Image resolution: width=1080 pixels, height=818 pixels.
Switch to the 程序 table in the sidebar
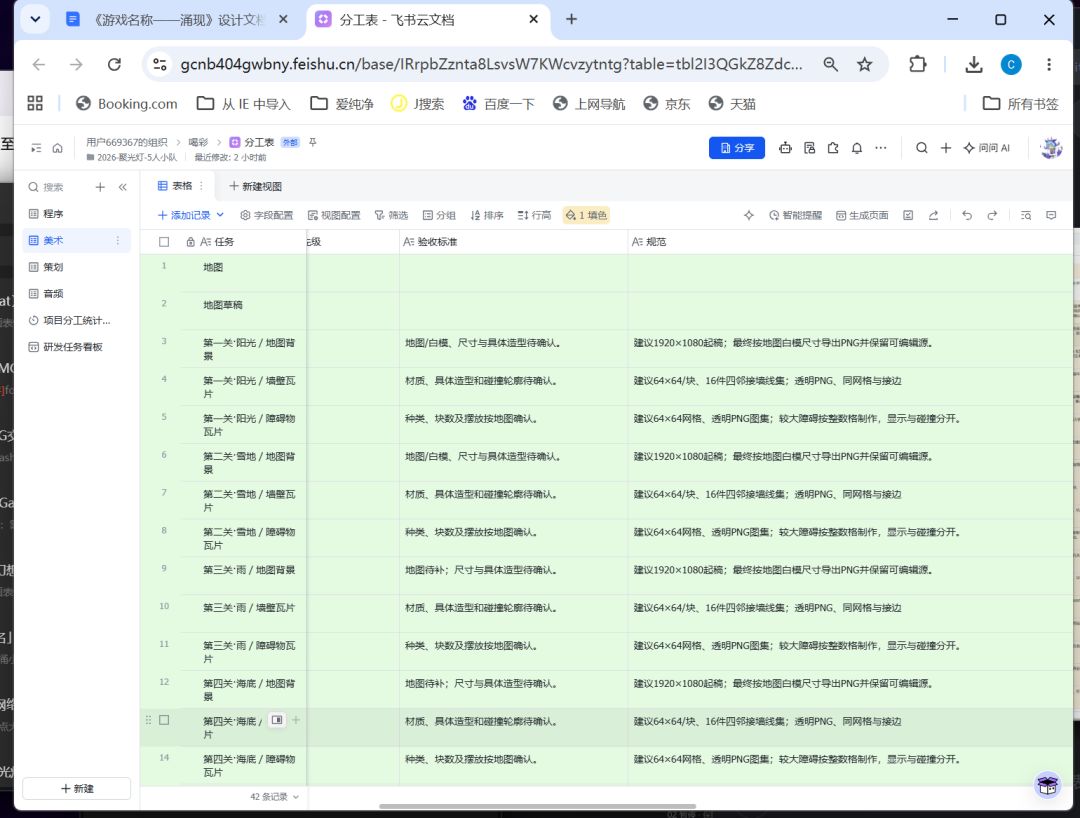point(76,214)
